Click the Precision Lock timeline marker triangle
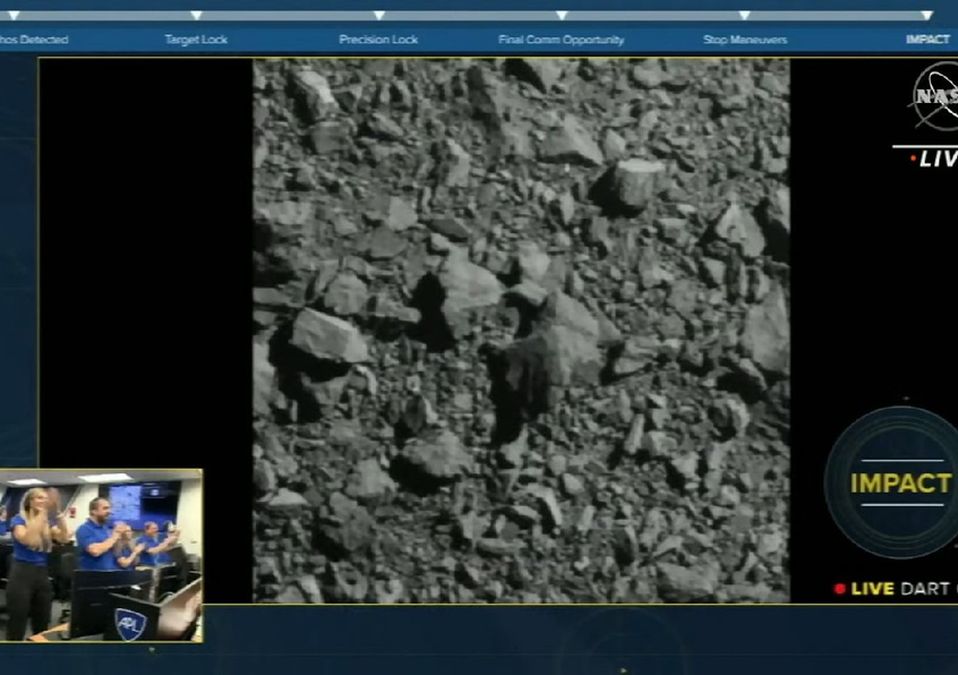The image size is (958, 675). [x=379, y=15]
